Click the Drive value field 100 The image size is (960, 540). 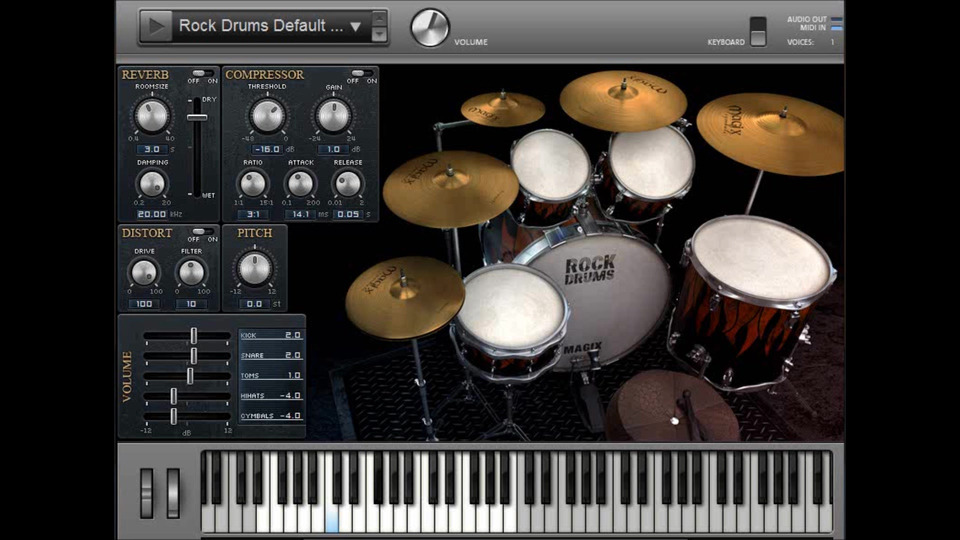pyautogui.click(x=144, y=304)
